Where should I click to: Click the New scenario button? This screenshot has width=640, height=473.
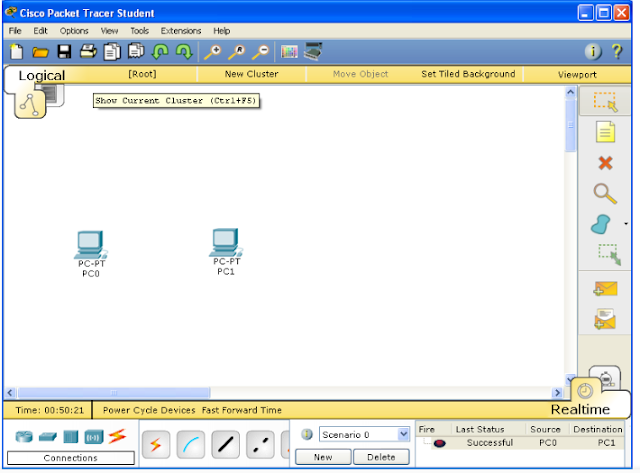point(323,457)
